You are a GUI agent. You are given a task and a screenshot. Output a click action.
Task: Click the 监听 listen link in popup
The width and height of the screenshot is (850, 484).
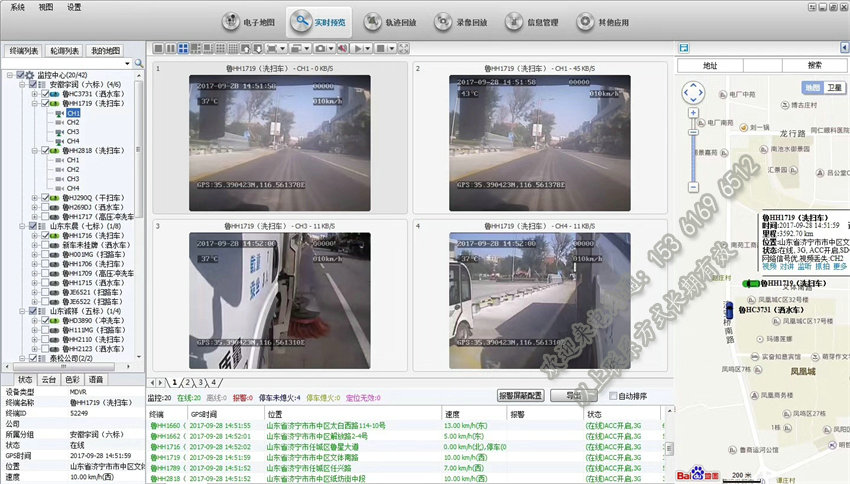point(804,266)
